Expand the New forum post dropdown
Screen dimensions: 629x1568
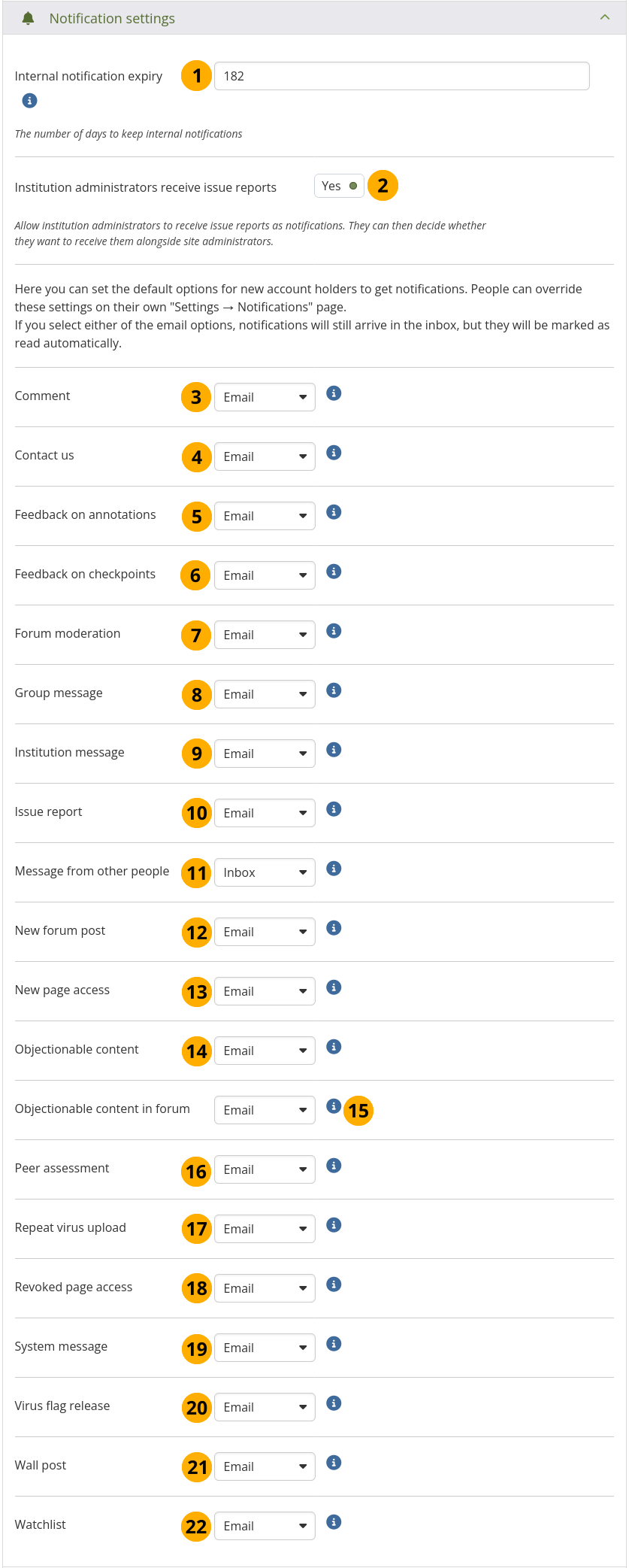265,932
